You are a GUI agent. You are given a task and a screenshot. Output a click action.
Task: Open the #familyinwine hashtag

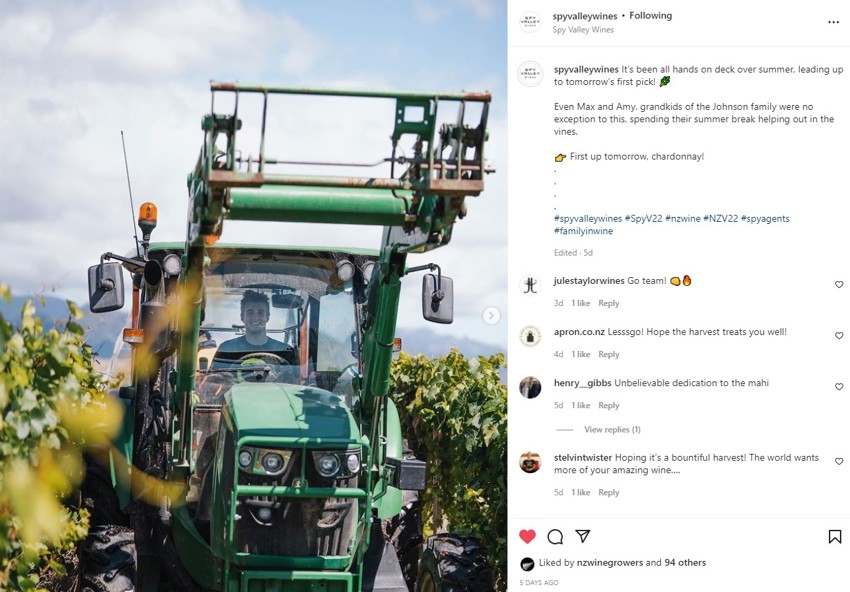click(583, 231)
